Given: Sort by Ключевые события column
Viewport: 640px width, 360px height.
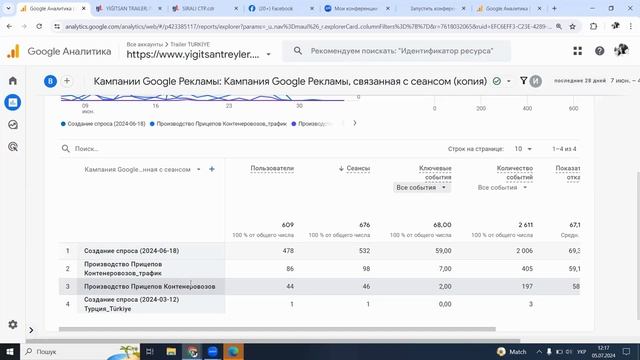Looking at the screenshot, I should (435, 173).
